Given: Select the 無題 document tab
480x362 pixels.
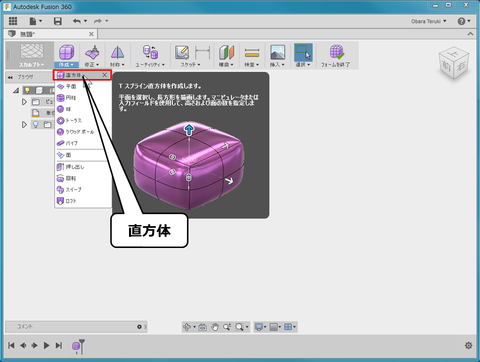Looking at the screenshot, I should coord(50,34).
